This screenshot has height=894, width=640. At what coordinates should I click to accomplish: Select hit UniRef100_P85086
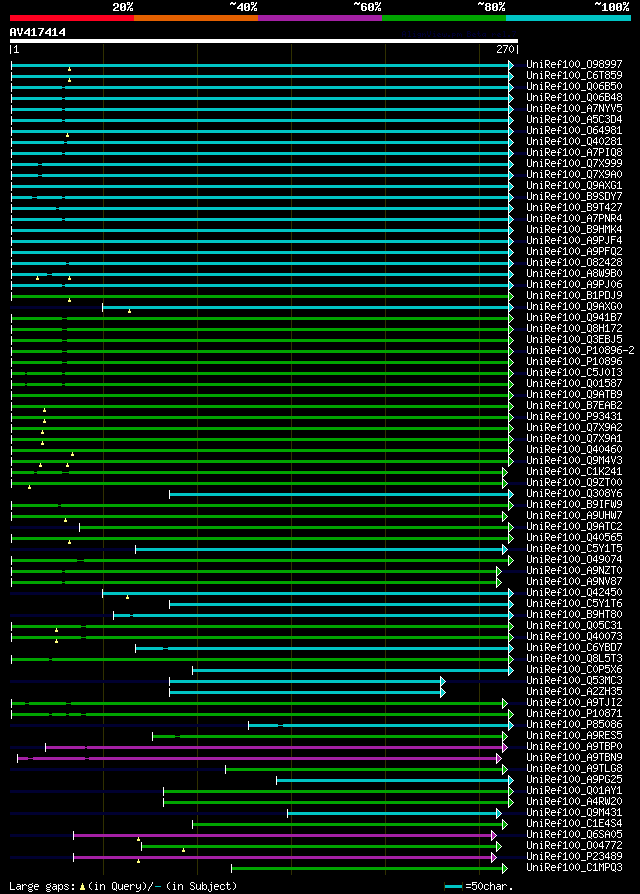(574, 724)
